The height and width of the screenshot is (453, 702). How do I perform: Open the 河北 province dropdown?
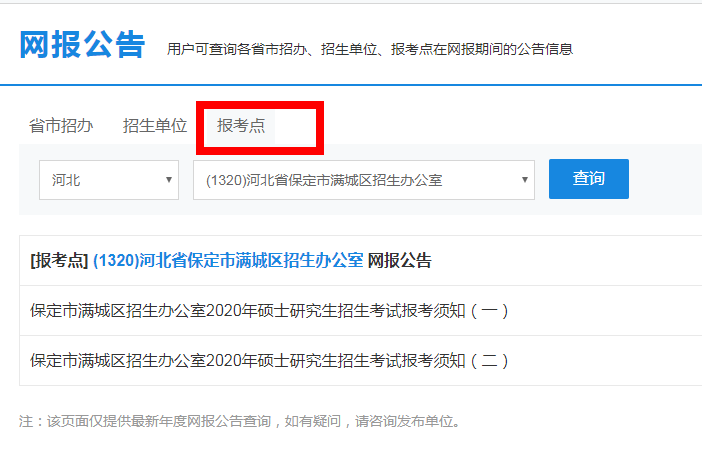coord(109,180)
